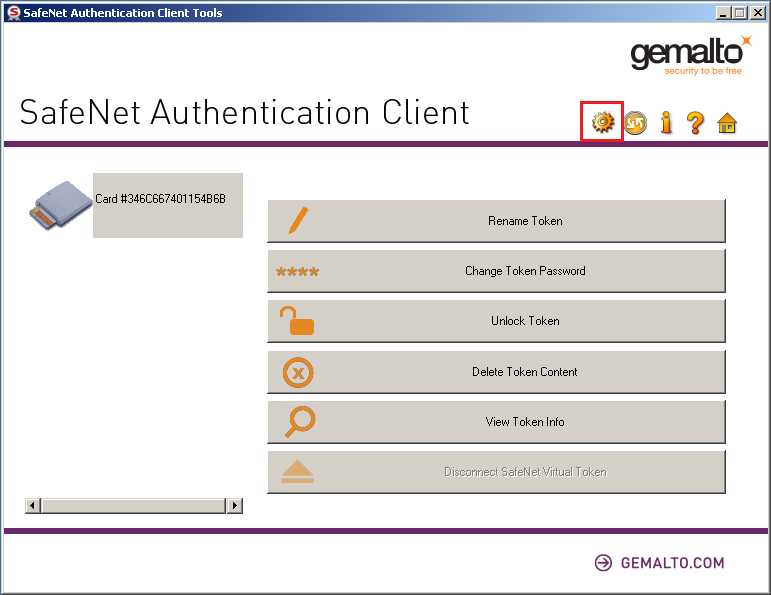This screenshot has height=595, width=771.
Task: Click the horizontal scrollbar track under the token list
Action: coord(134,506)
